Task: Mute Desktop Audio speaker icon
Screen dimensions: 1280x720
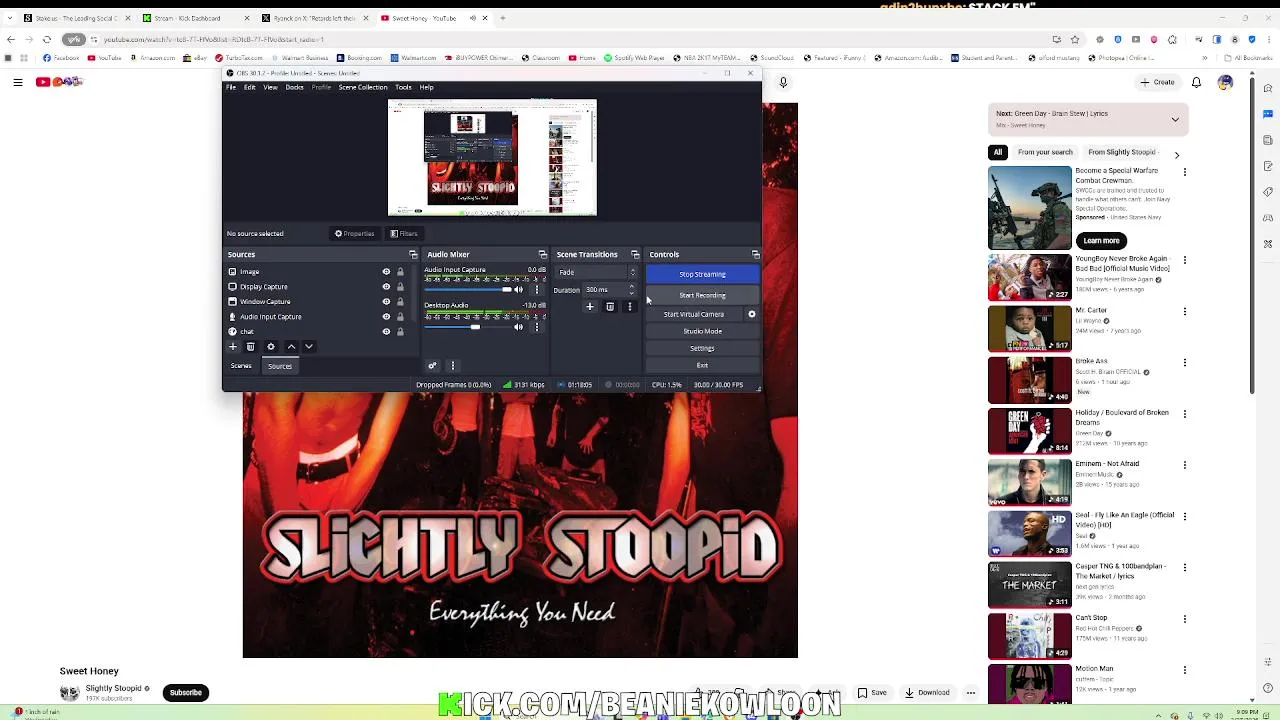Action: pos(518,327)
